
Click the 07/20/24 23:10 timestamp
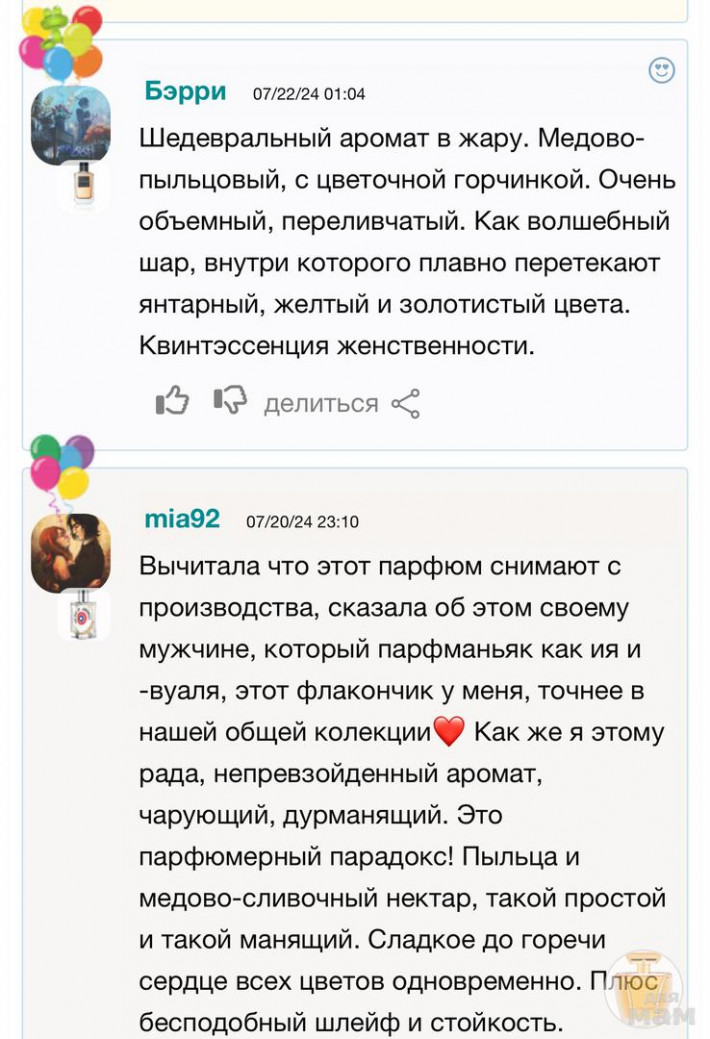(302, 522)
